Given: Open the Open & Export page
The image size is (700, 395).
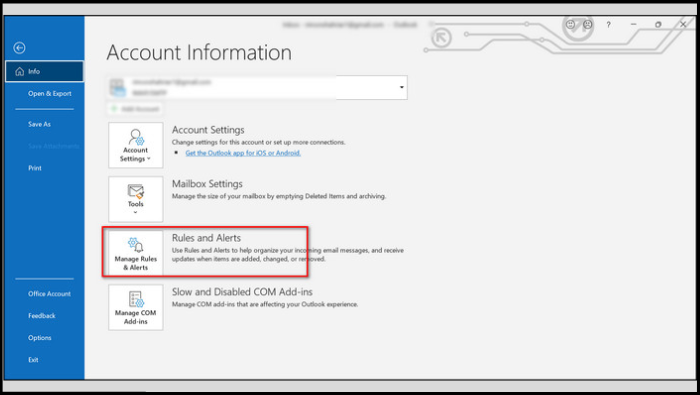Looking at the screenshot, I should 50,94.
